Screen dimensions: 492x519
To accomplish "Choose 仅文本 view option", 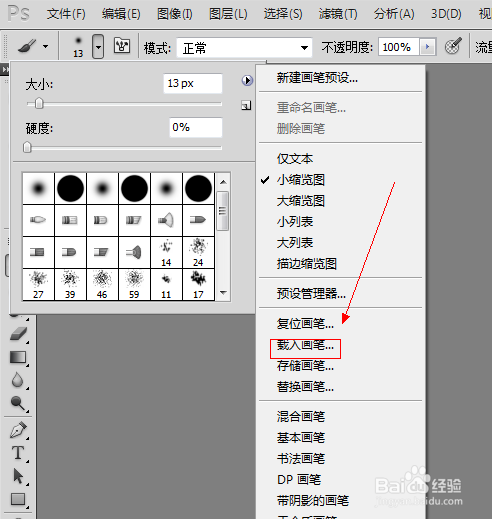I will coord(295,159).
